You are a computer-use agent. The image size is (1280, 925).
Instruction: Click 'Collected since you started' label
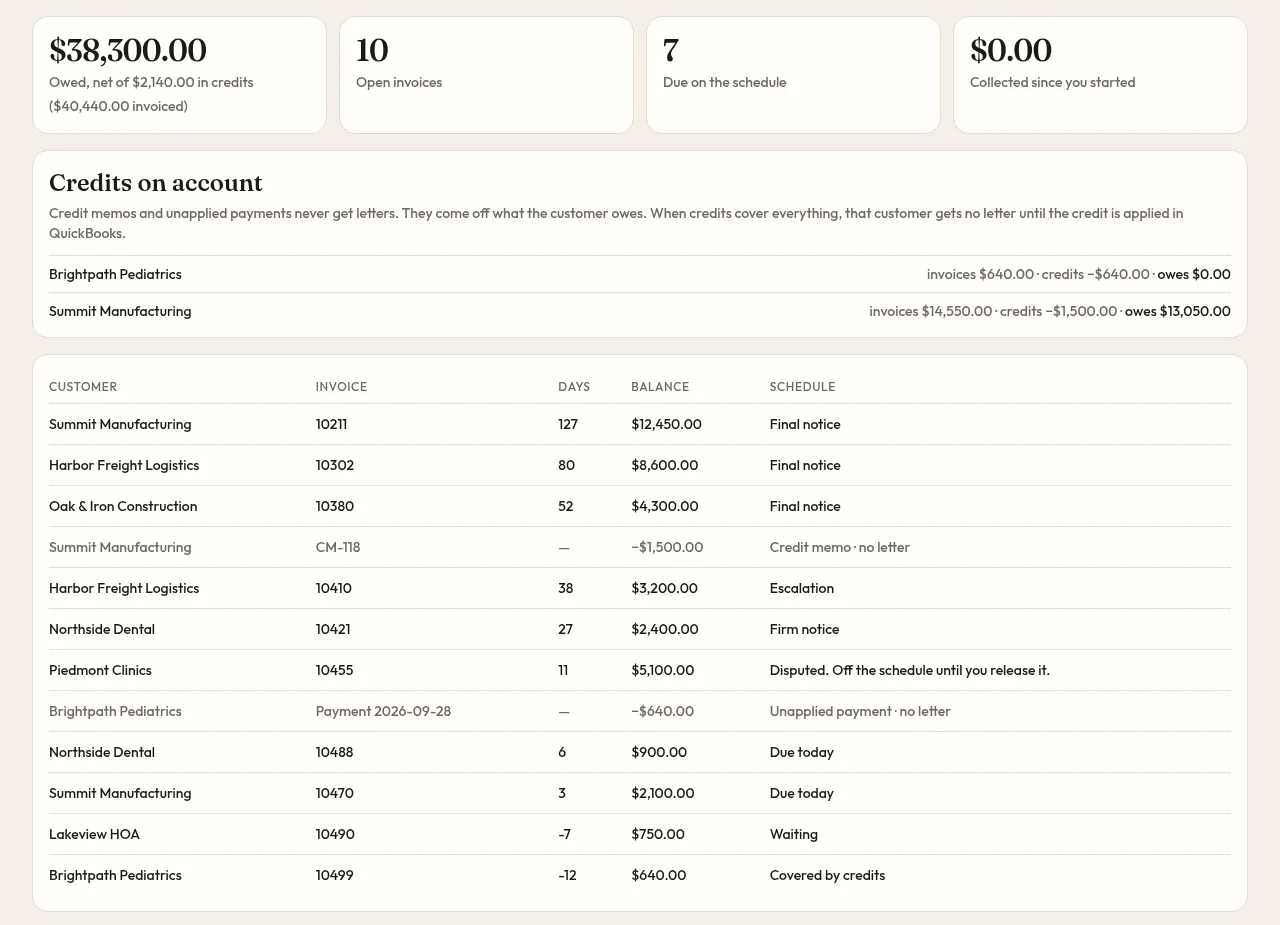(x=1052, y=83)
